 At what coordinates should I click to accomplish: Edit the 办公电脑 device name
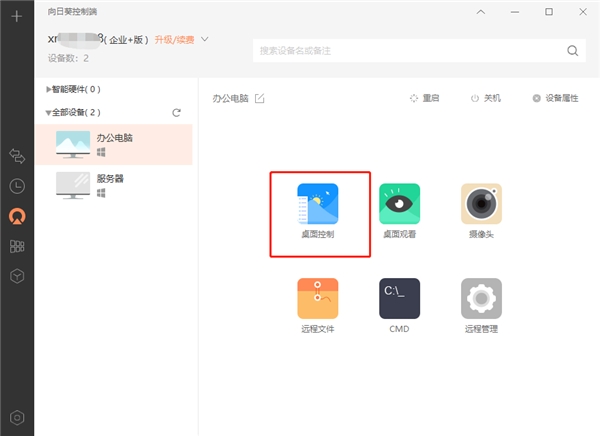(260, 98)
